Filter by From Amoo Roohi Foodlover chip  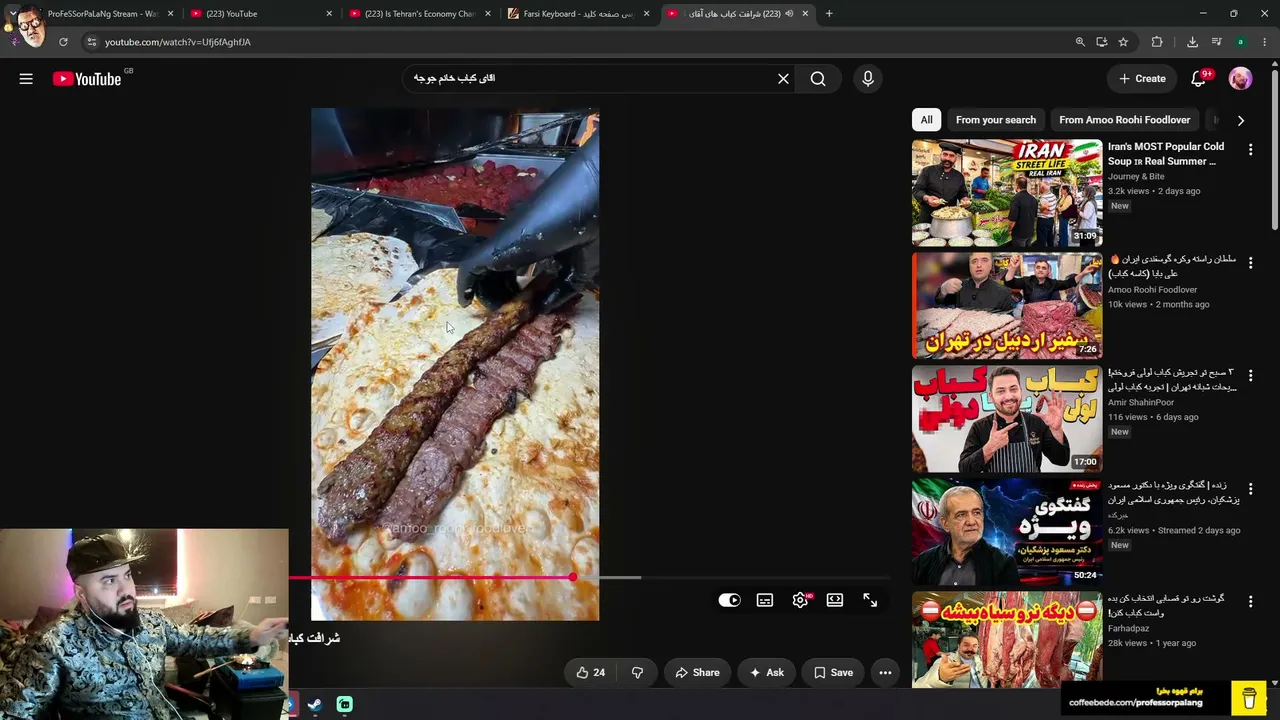point(1125,120)
